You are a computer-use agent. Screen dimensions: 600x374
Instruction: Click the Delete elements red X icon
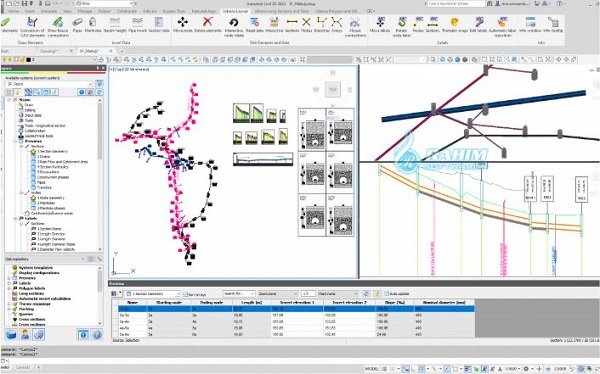207,25
